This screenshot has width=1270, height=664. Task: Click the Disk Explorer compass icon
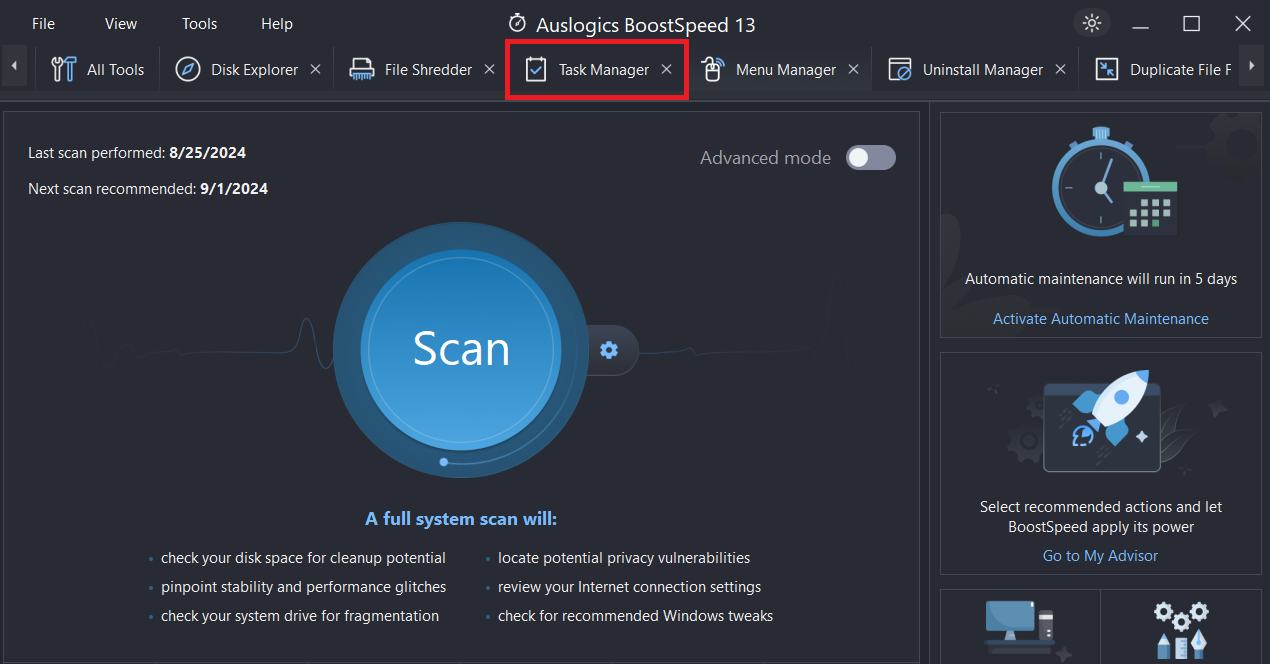click(x=187, y=69)
